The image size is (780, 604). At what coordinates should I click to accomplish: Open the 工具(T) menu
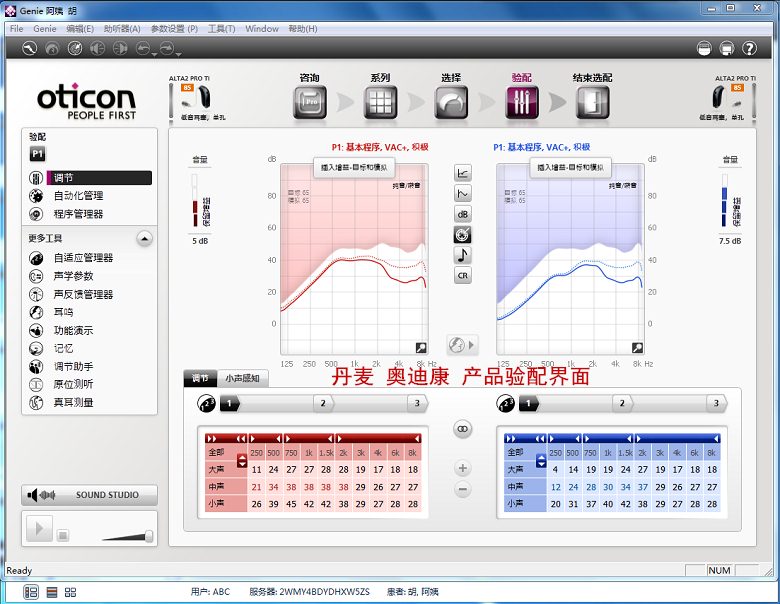pyautogui.click(x=221, y=29)
